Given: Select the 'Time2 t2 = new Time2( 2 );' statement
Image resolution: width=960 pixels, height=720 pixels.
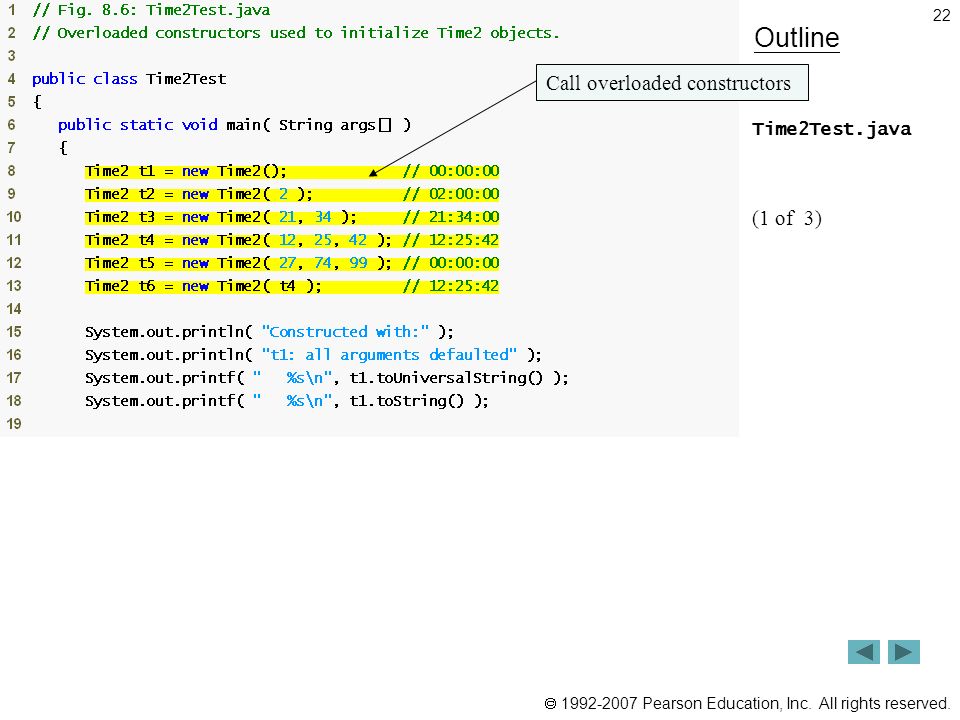Looking at the screenshot, I should 199,194.
